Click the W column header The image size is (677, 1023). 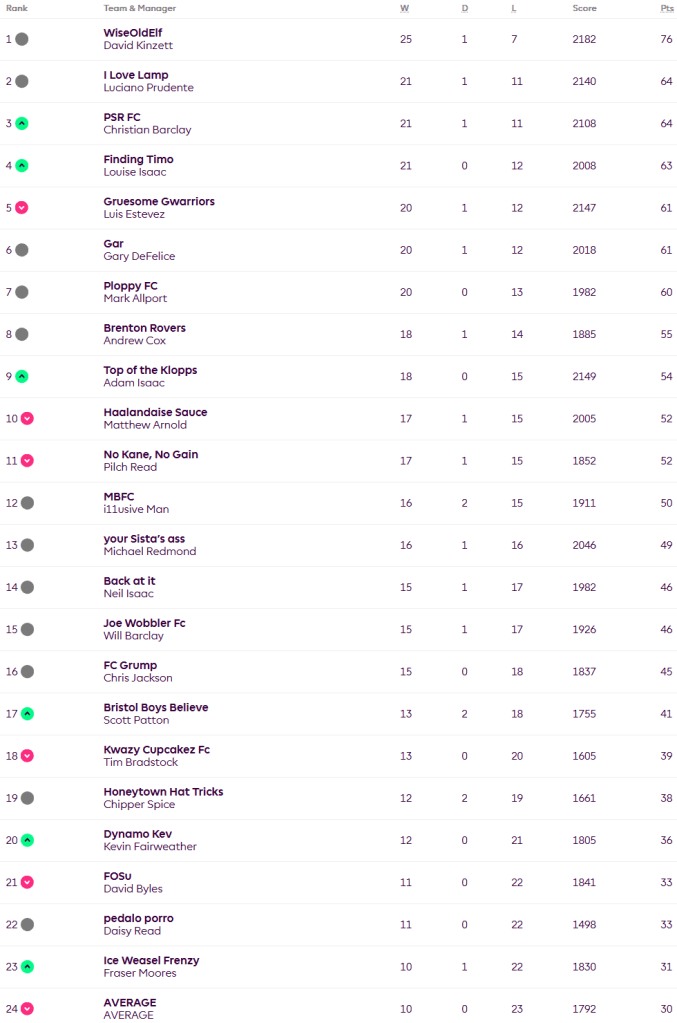pyautogui.click(x=405, y=8)
